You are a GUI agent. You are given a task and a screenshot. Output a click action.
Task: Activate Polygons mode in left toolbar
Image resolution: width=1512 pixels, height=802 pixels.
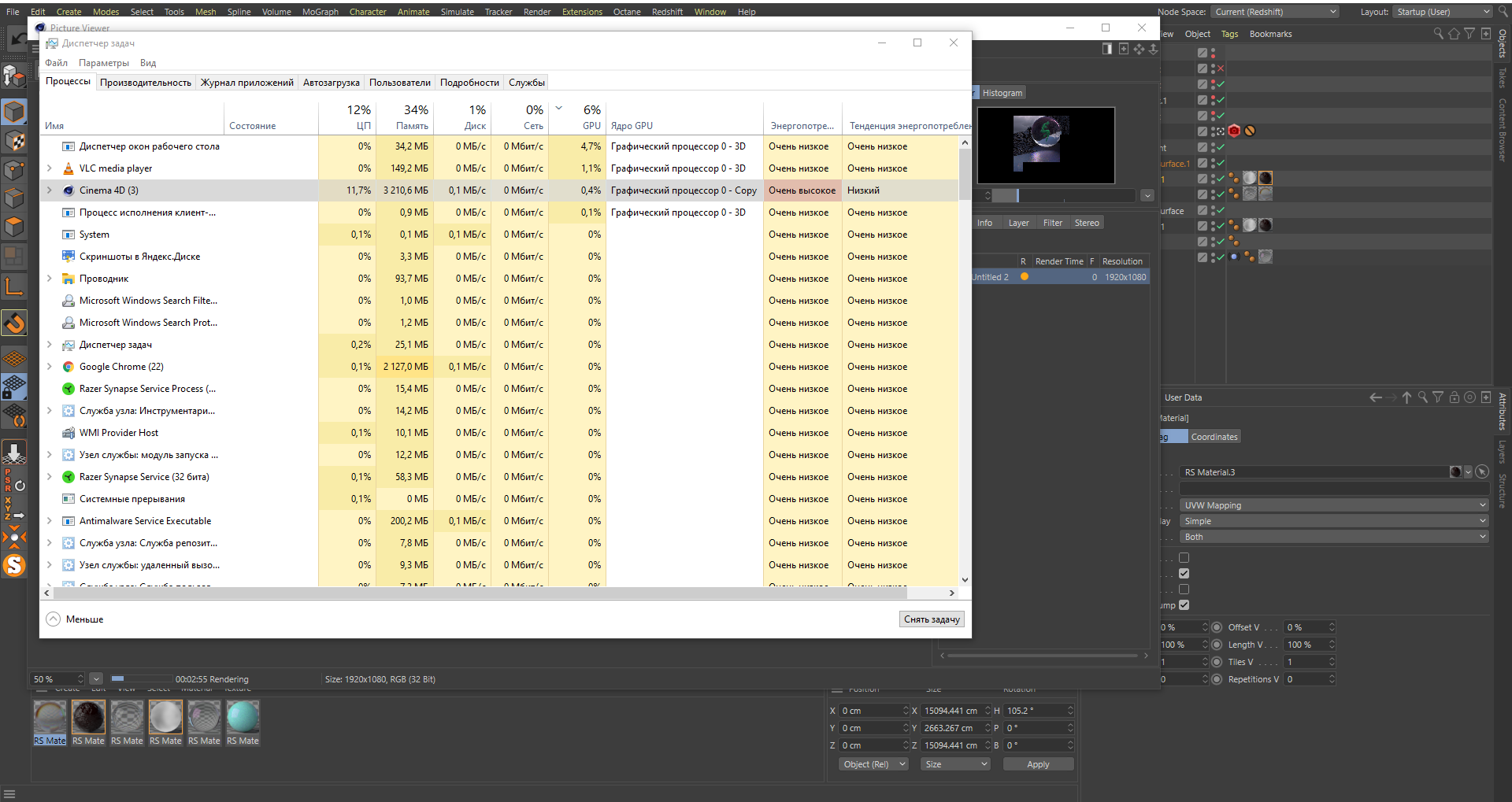coord(14,227)
